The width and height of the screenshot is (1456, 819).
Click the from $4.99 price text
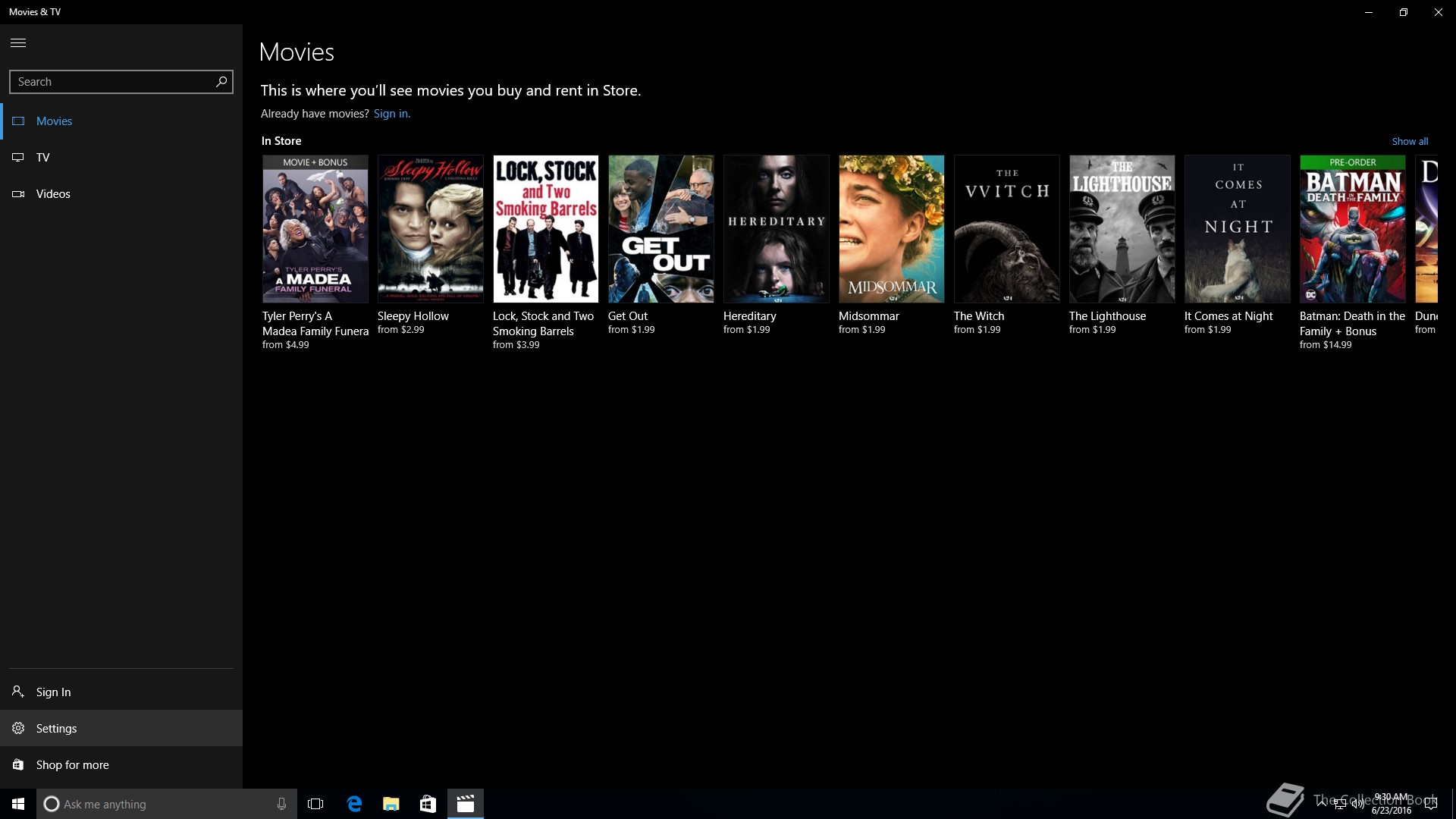(286, 344)
